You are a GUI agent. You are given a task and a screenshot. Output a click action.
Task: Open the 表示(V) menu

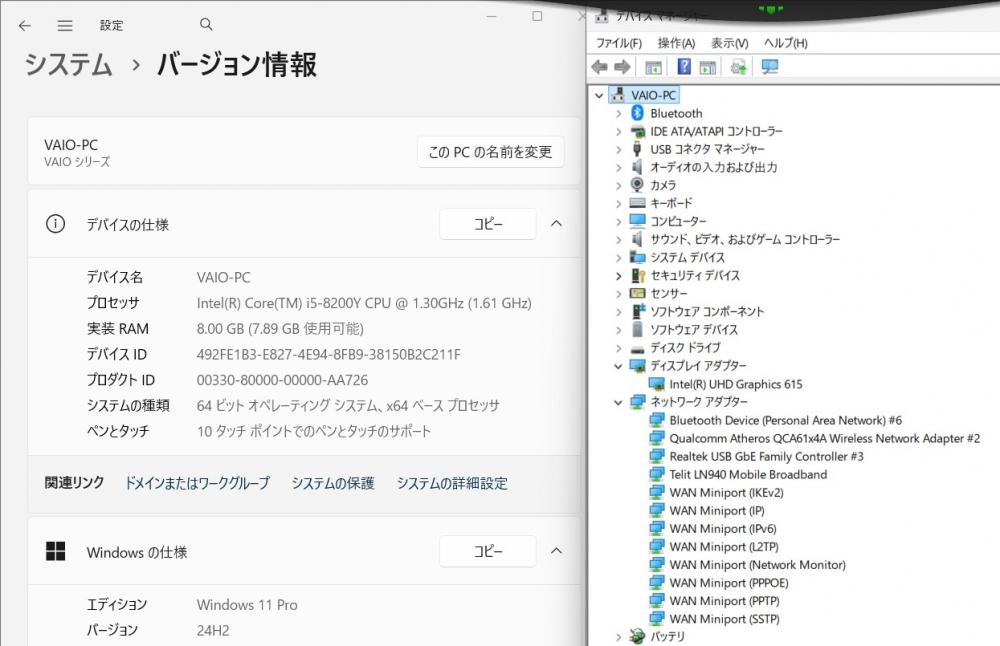[x=729, y=43]
